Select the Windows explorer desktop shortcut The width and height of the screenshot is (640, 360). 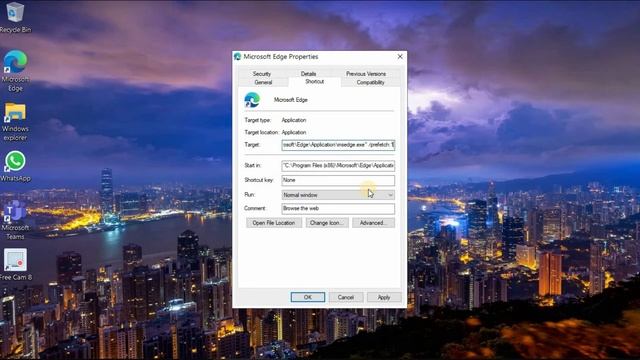[15, 122]
